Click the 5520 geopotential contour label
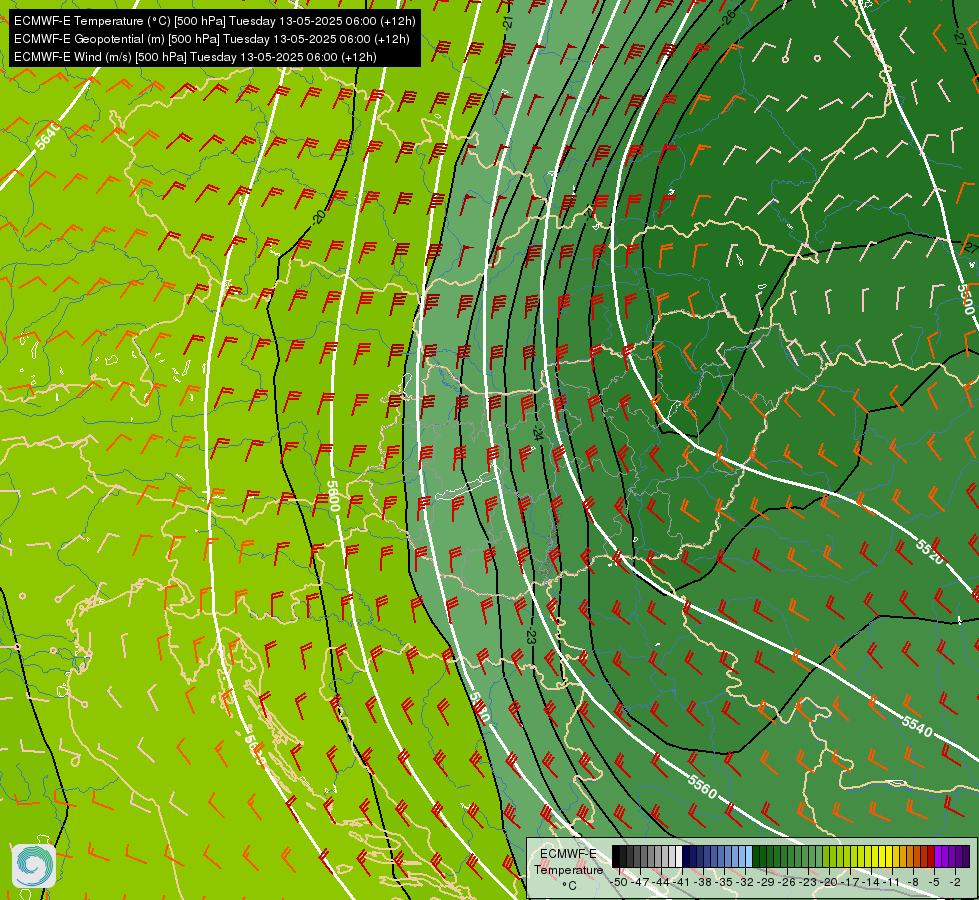The height and width of the screenshot is (900, 979). (x=929, y=551)
